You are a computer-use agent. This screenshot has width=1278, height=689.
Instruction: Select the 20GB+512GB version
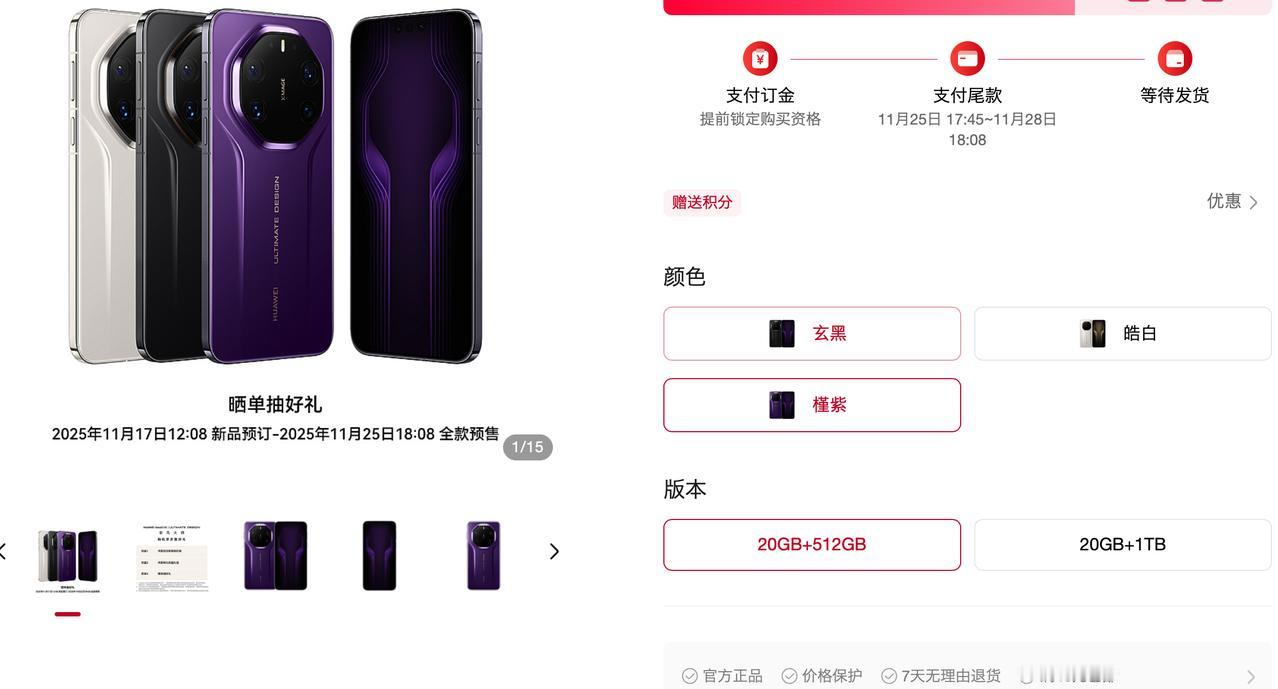coord(812,545)
